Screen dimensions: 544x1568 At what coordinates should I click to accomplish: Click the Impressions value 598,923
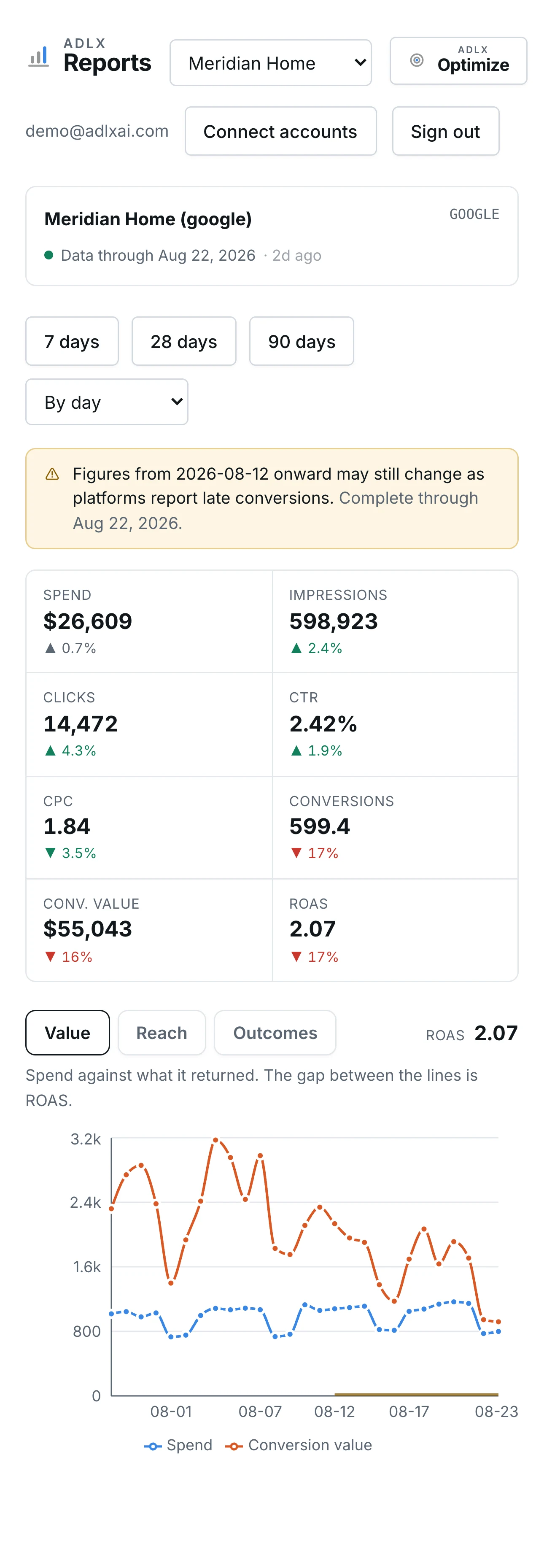pyautogui.click(x=334, y=621)
